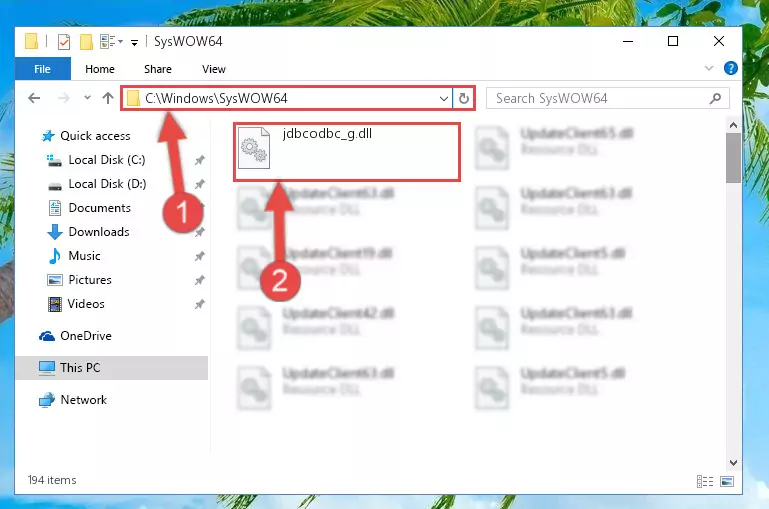Switch to Details view icon in status bar
The width and height of the screenshot is (769, 509).
(705, 482)
